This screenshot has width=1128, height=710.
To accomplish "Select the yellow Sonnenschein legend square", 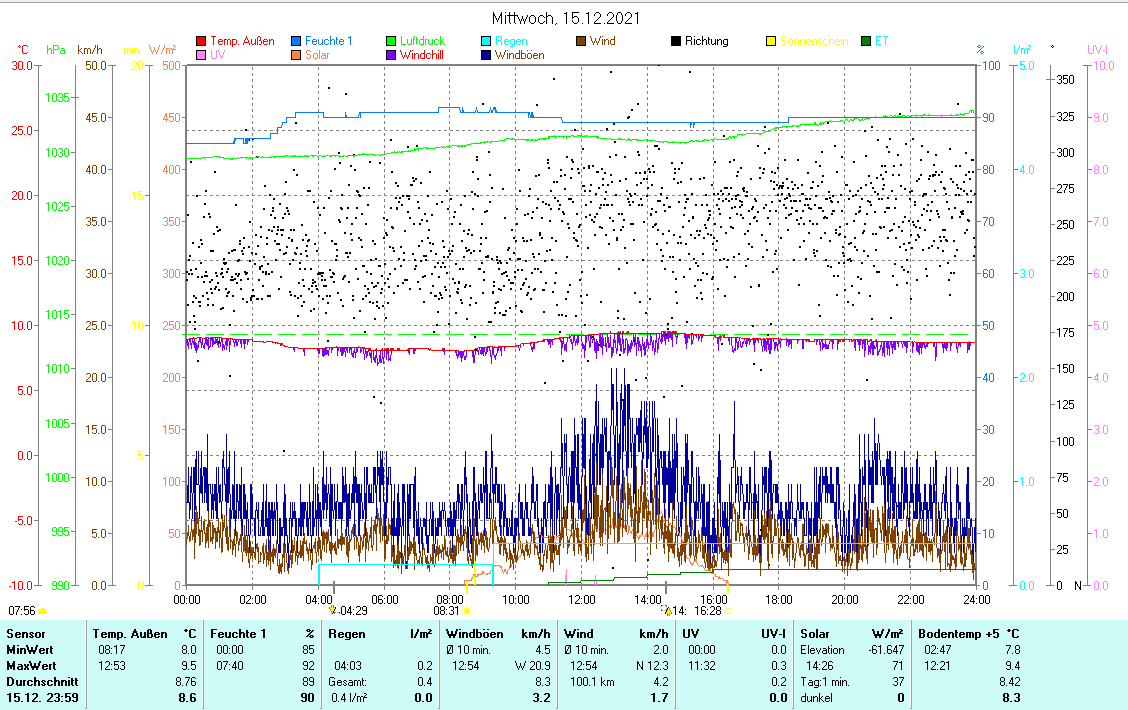I will tap(771, 42).
